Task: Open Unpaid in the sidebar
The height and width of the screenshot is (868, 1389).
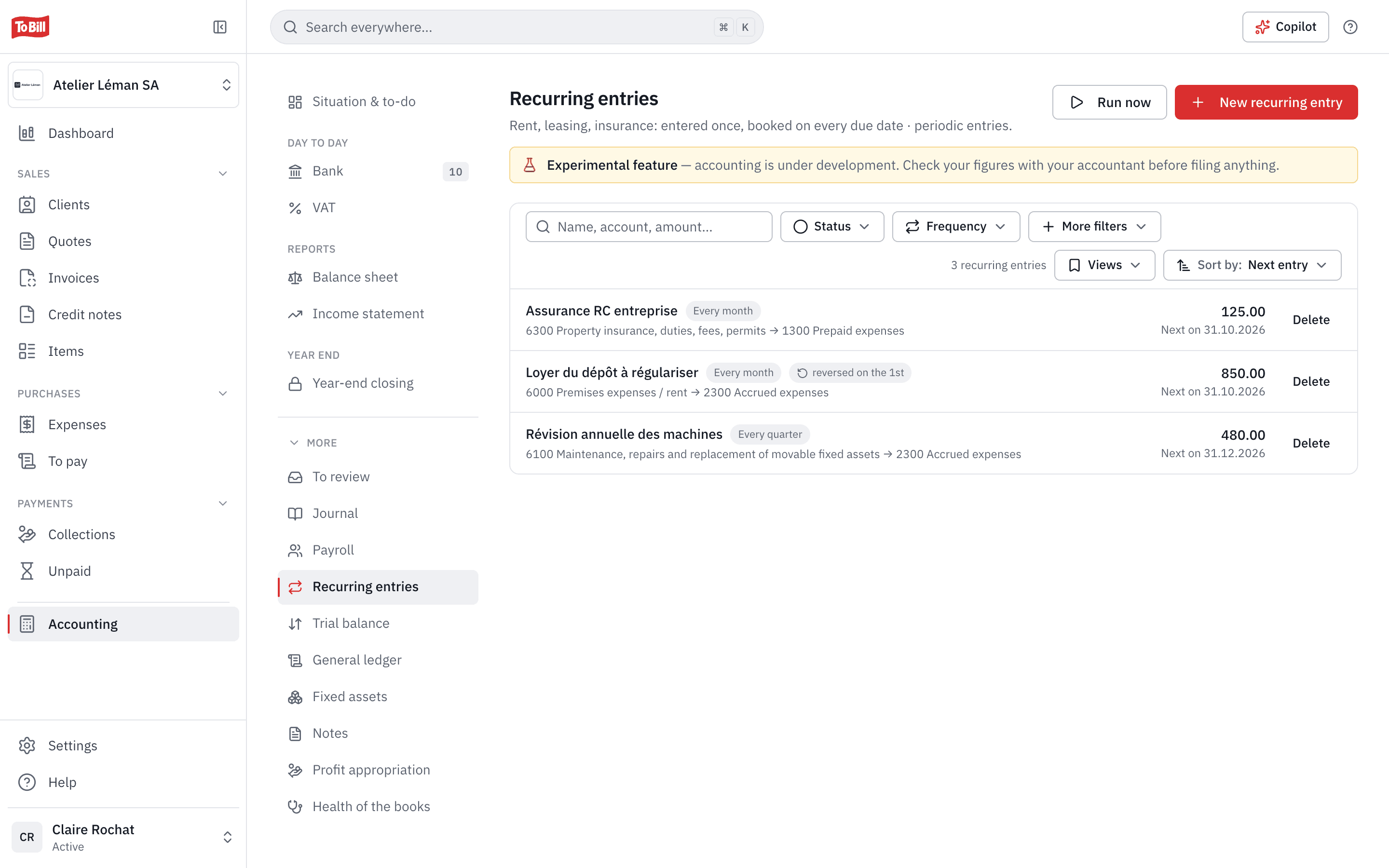Action: [123, 571]
